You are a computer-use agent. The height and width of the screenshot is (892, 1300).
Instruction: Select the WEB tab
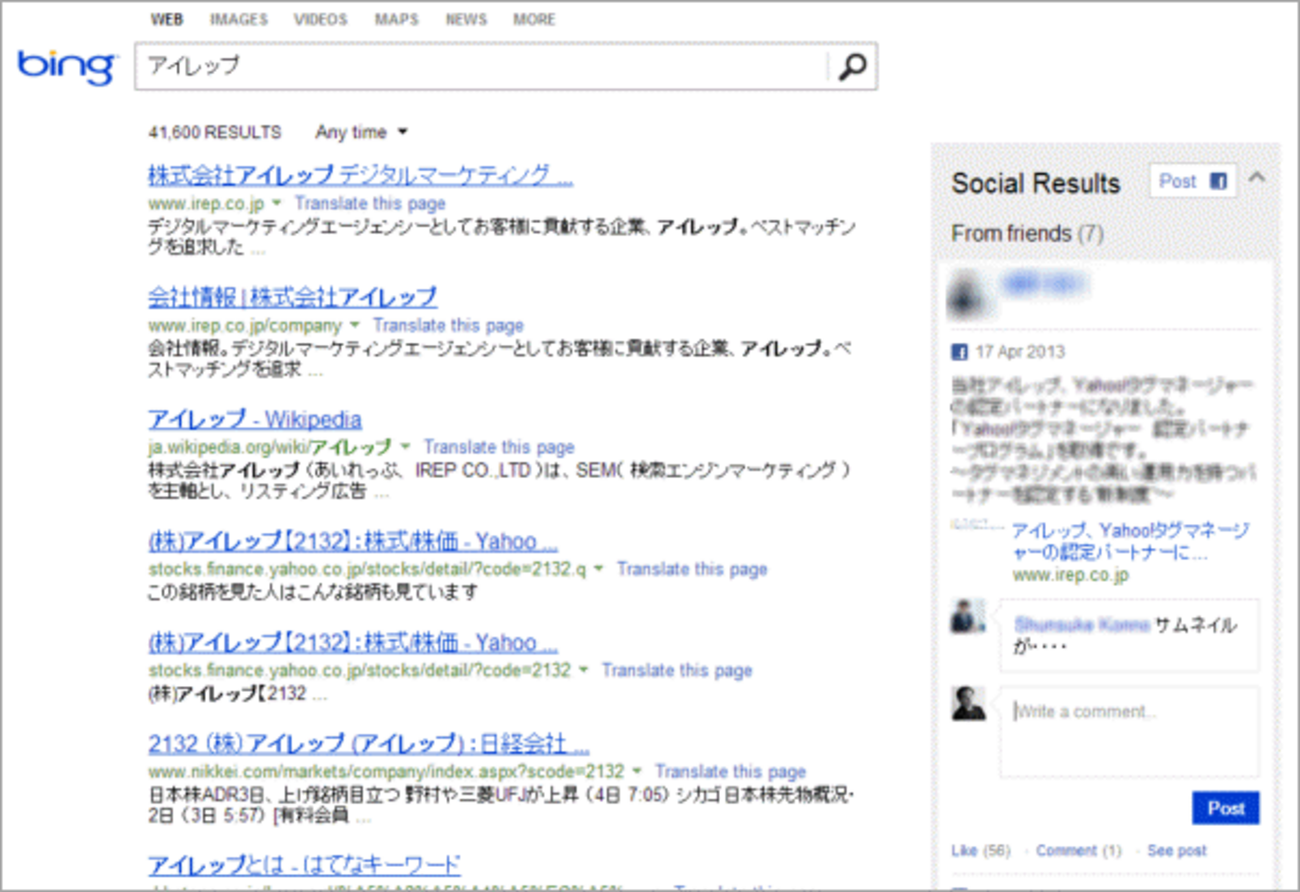pyautogui.click(x=167, y=19)
